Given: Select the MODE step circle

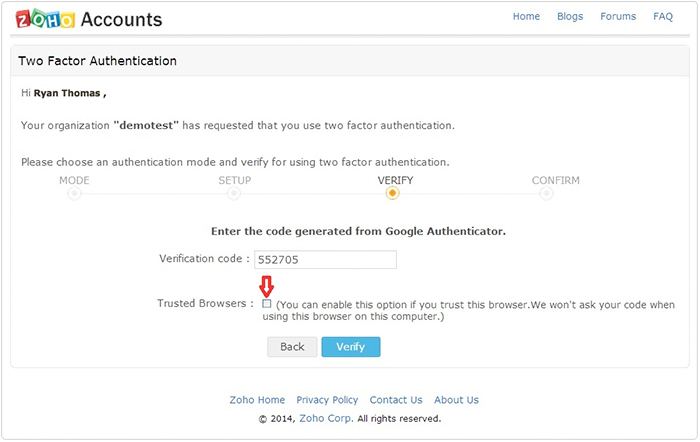Looking at the screenshot, I should (74, 193).
